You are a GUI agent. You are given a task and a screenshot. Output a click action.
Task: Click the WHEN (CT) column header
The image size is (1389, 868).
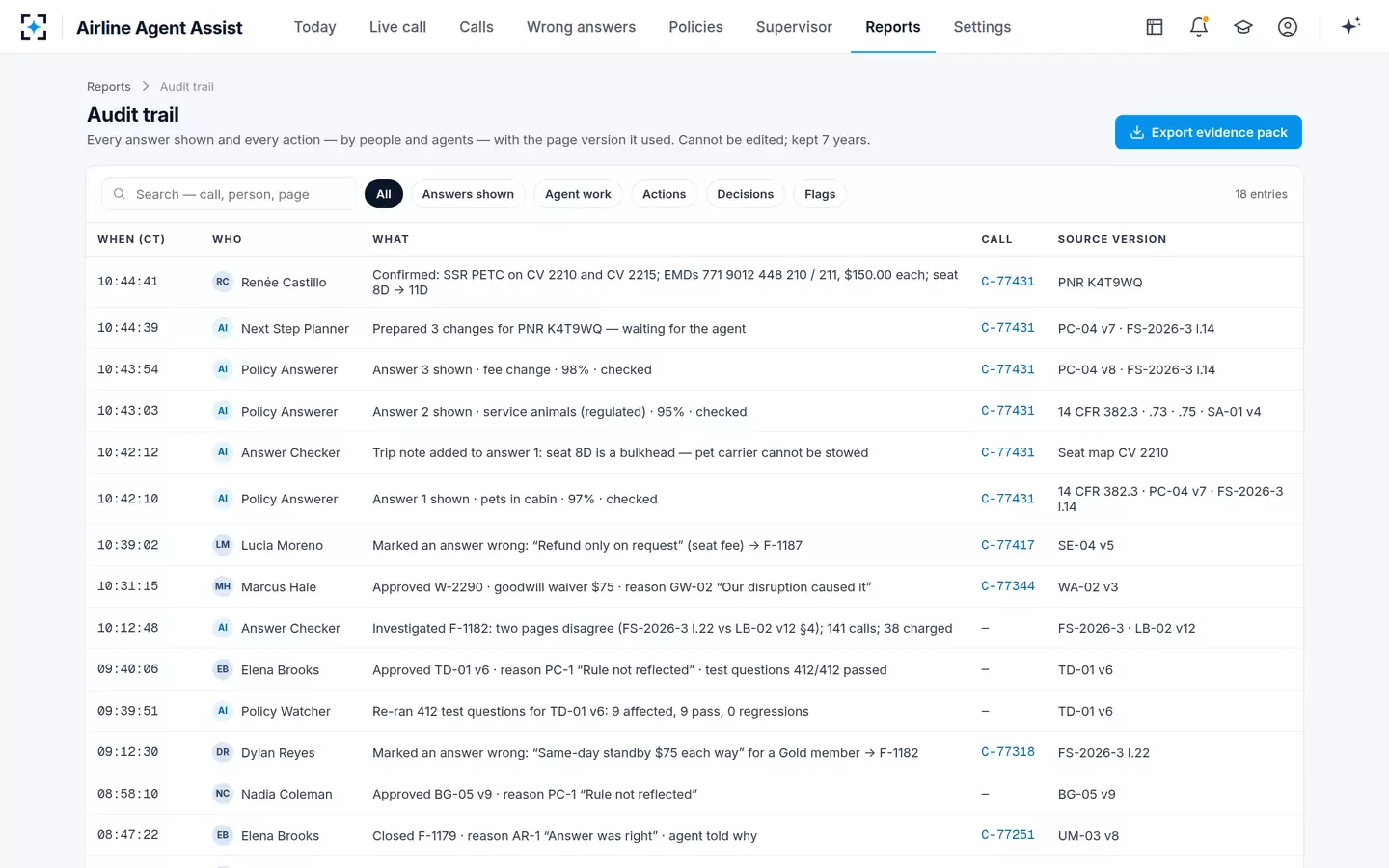tap(131, 239)
